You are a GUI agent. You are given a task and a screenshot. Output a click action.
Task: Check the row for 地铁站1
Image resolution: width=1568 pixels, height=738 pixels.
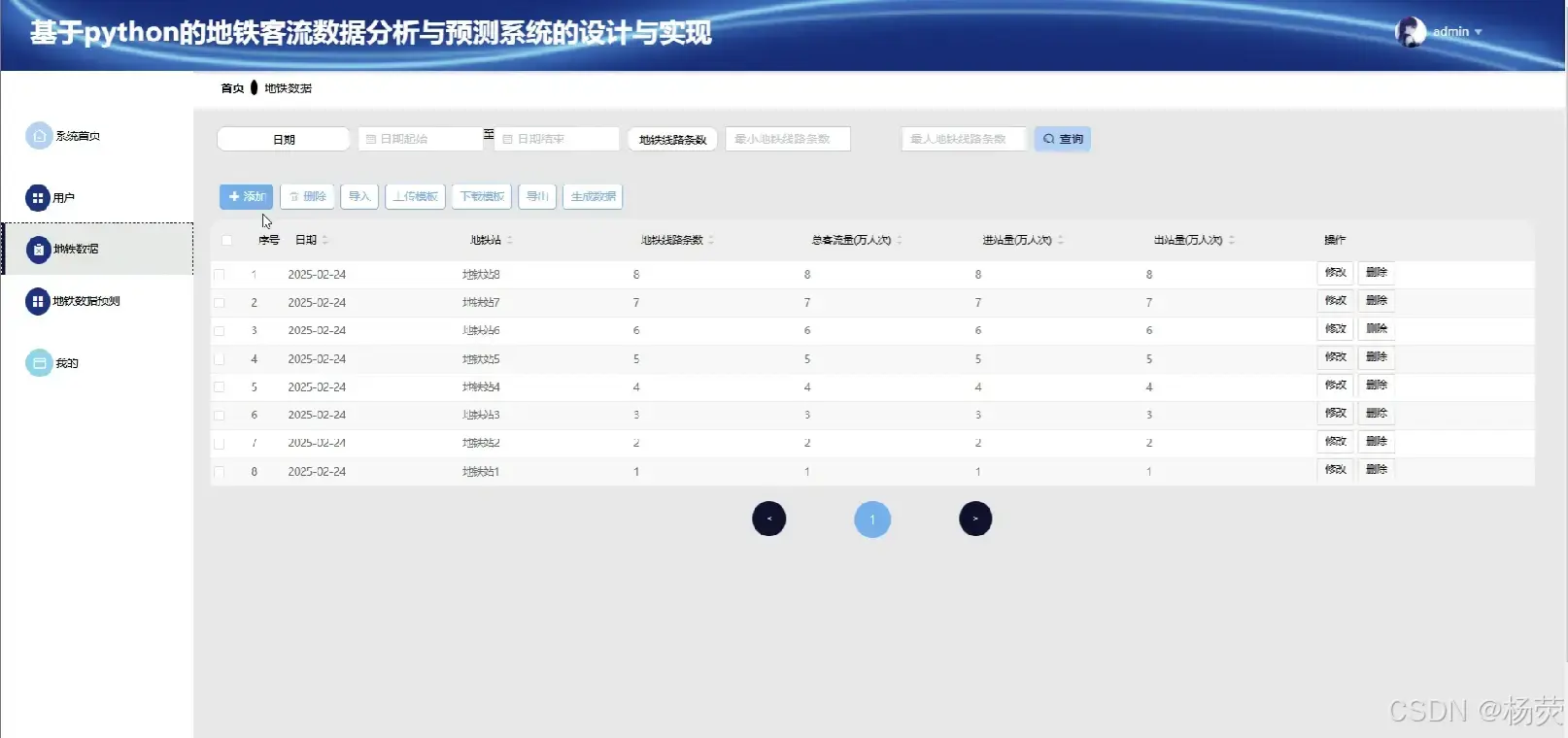[x=219, y=472]
